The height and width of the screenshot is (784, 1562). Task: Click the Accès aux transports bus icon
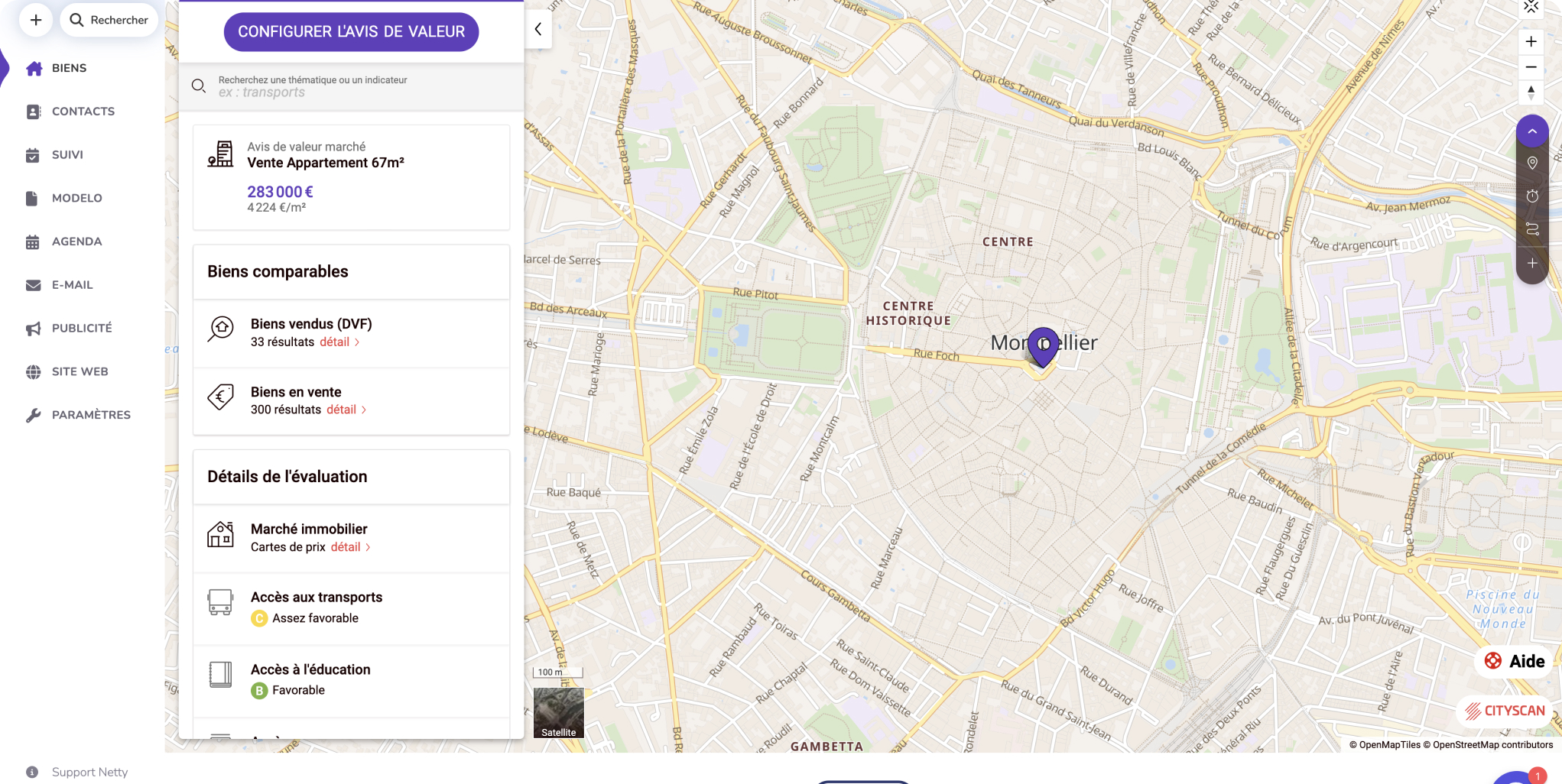pyautogui.click(x=220, y=602)
